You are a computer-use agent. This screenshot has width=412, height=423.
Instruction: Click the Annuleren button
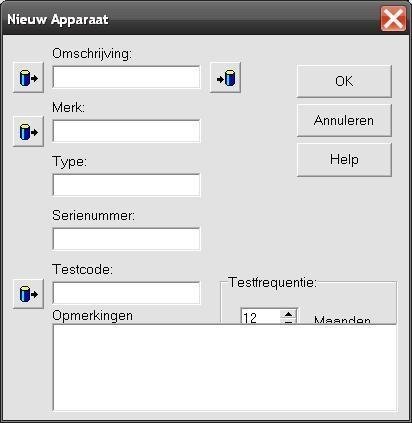tap(344, 120)
